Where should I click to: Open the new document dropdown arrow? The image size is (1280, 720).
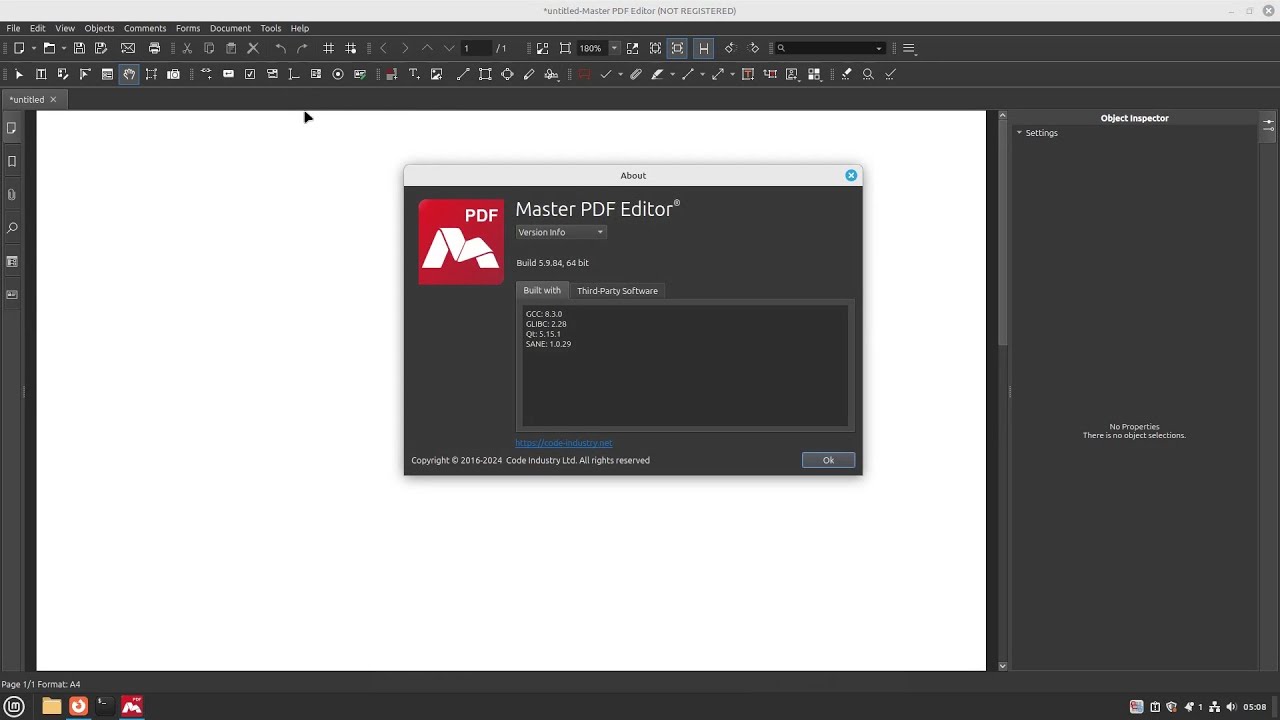[x=33, y=48]
